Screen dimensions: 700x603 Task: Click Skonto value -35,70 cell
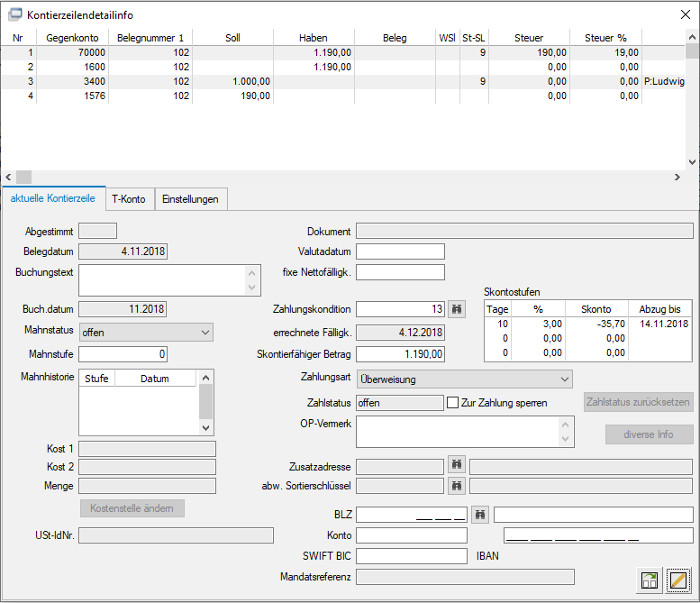tap(596, 324)
